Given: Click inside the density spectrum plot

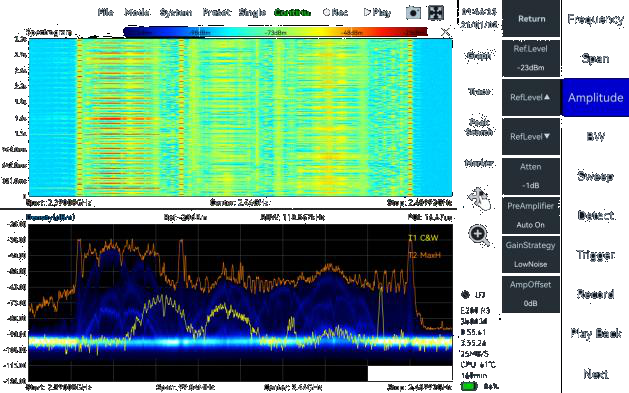Looking at the screenshot, I should [x=241, y=303].
